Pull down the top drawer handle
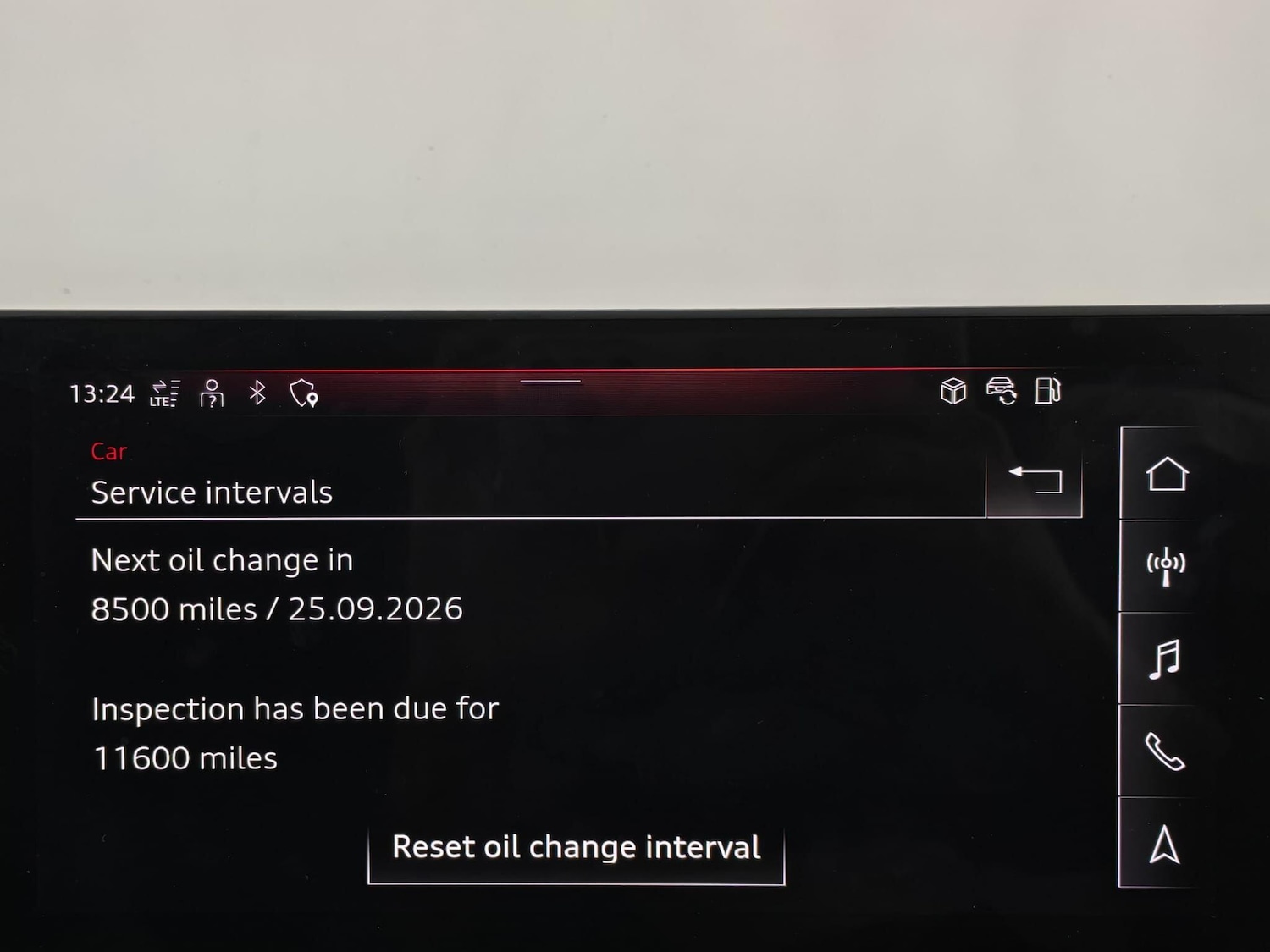The height and width of the screenshot is (952, 1270). click(550, 382)
